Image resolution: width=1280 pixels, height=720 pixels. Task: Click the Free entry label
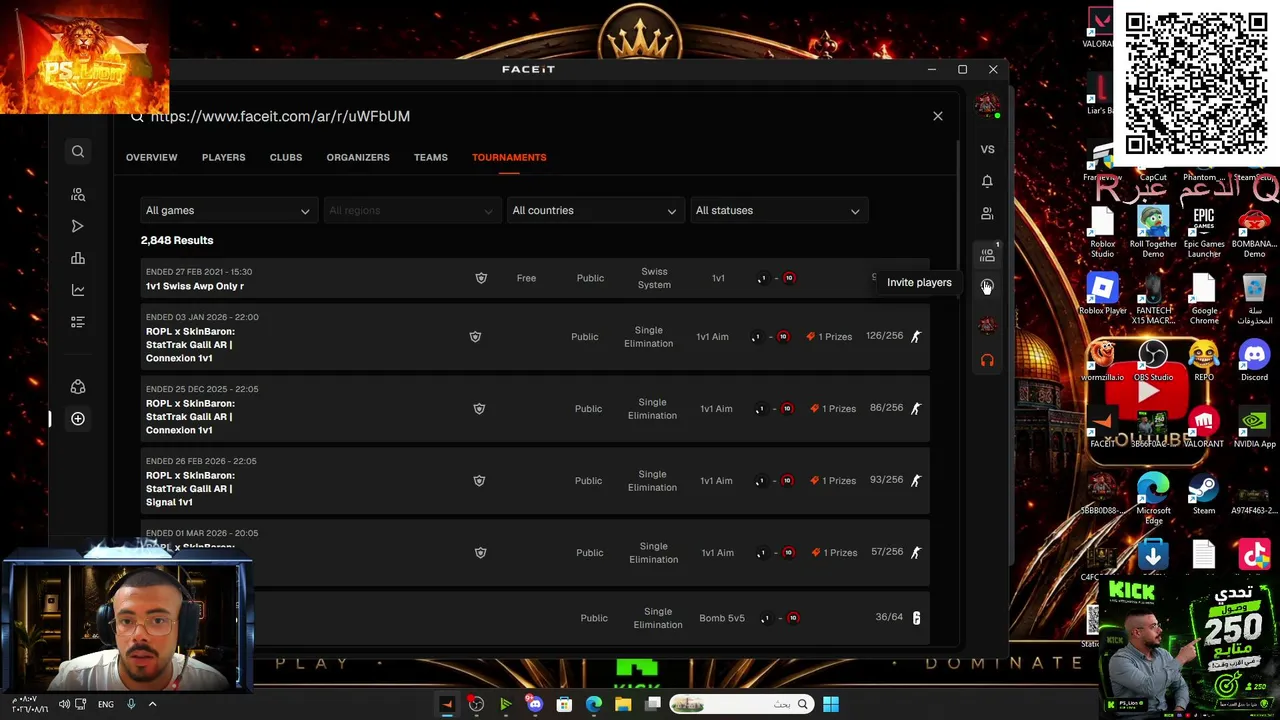coord(526,278)
